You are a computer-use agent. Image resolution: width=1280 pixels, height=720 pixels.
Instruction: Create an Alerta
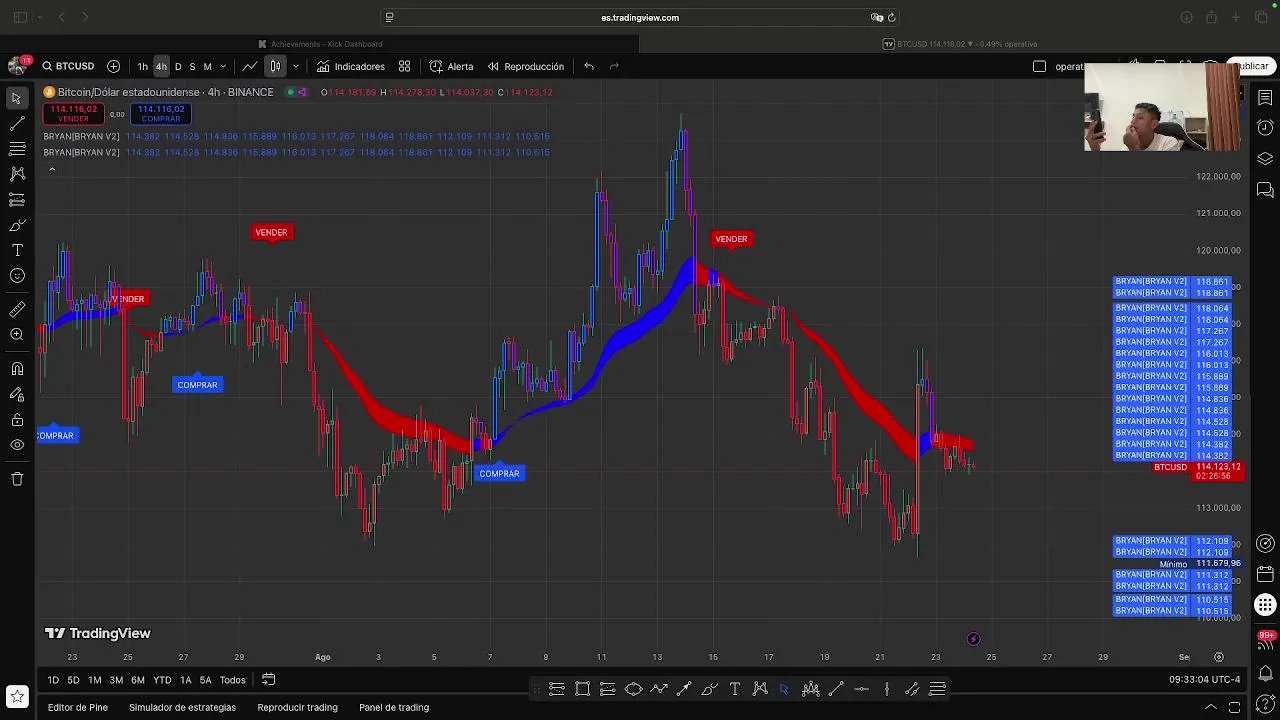(451, 66)
